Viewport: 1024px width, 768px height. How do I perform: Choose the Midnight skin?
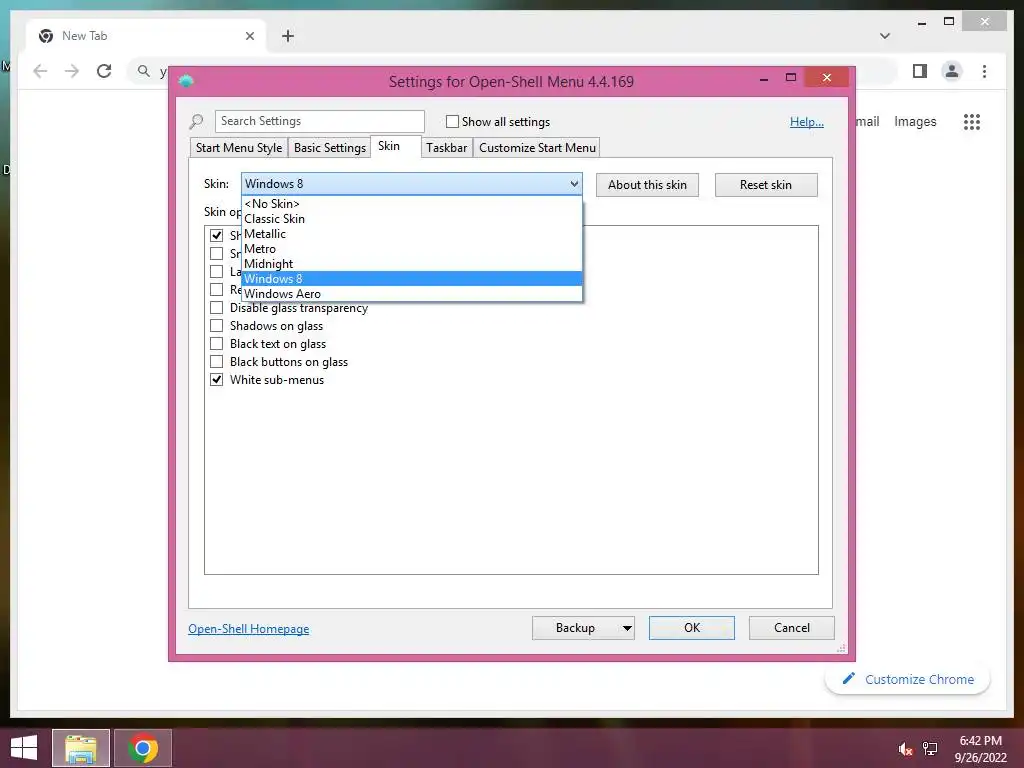pos(411,264)
